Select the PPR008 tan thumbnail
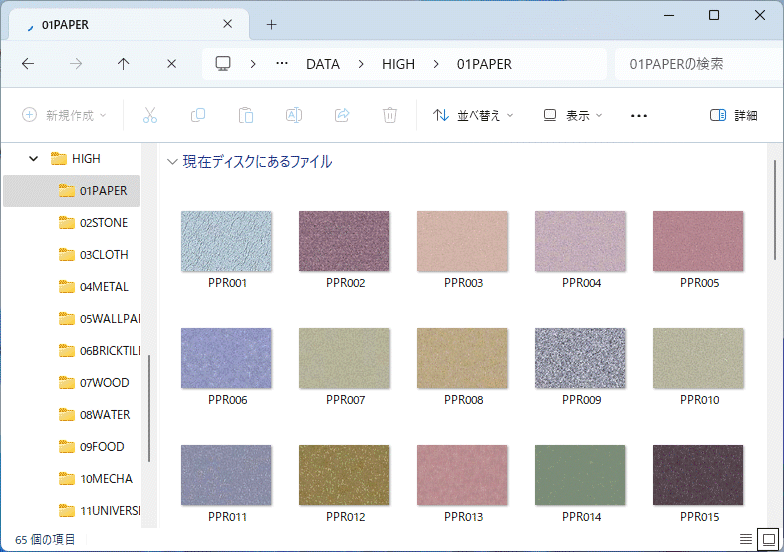This screenshot has width=784, height=552. [462, 358]
